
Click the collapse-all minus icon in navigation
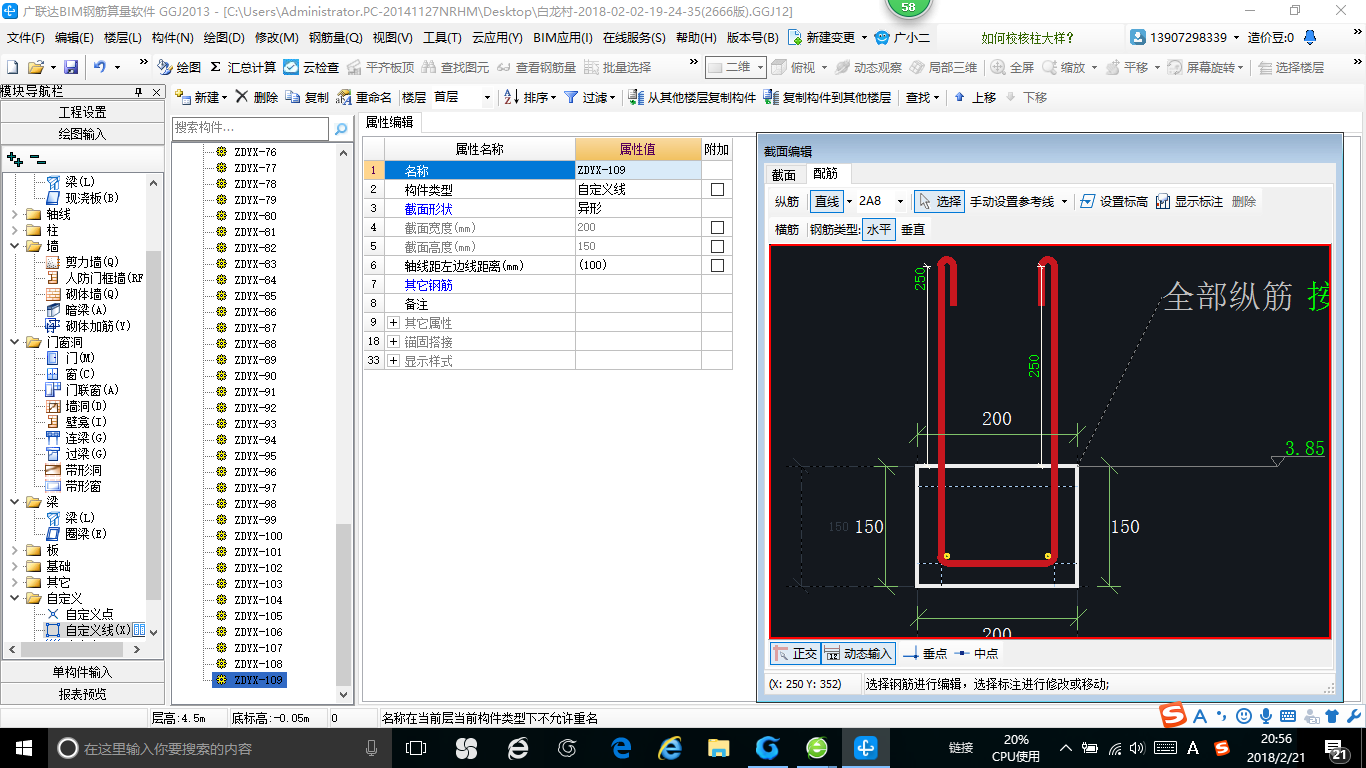tap(37, 158)
